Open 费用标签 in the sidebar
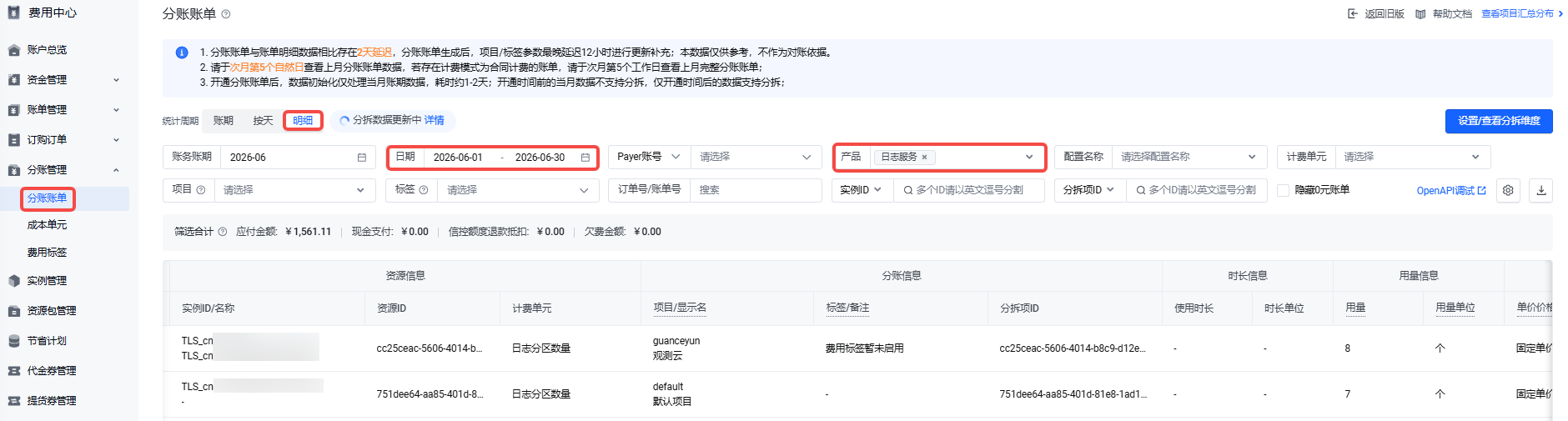Viewport: 1568px width, 421px height. (x=48, y=253)
